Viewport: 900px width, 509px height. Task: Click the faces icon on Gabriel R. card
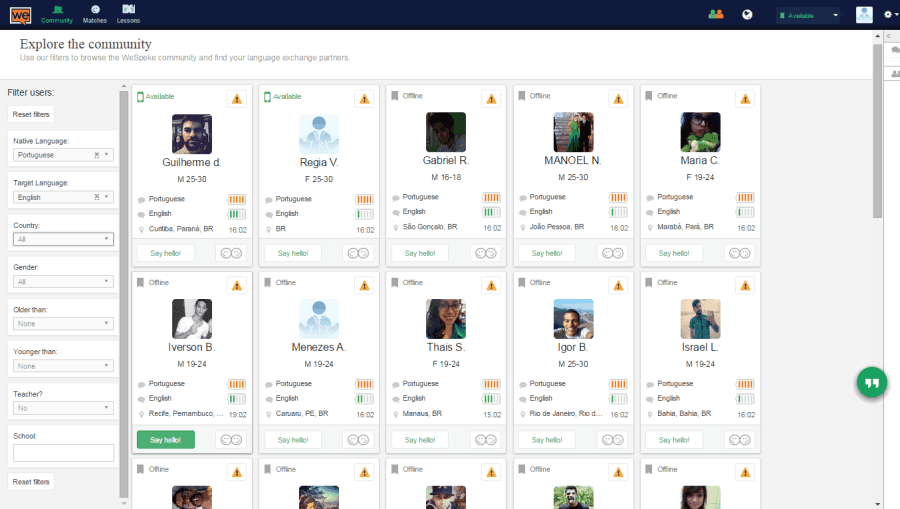click(x=486, y=253)
